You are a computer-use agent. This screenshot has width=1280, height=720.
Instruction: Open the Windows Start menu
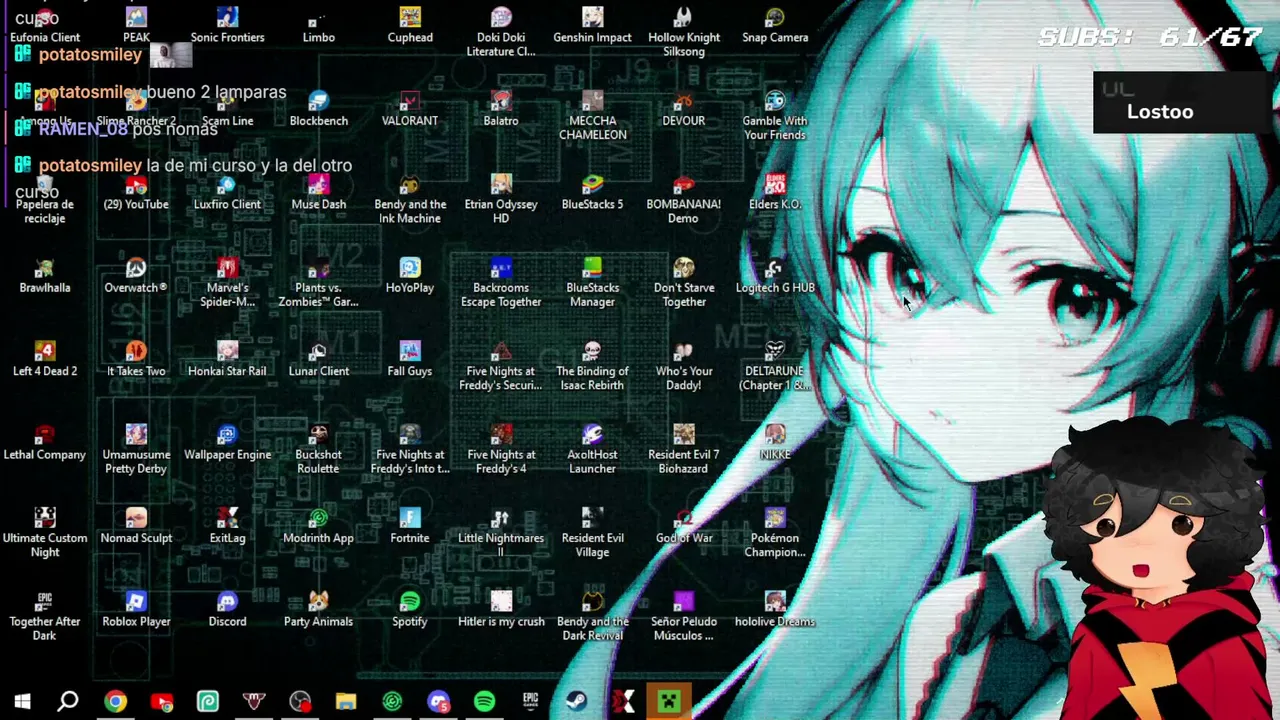tap(22, 701)
